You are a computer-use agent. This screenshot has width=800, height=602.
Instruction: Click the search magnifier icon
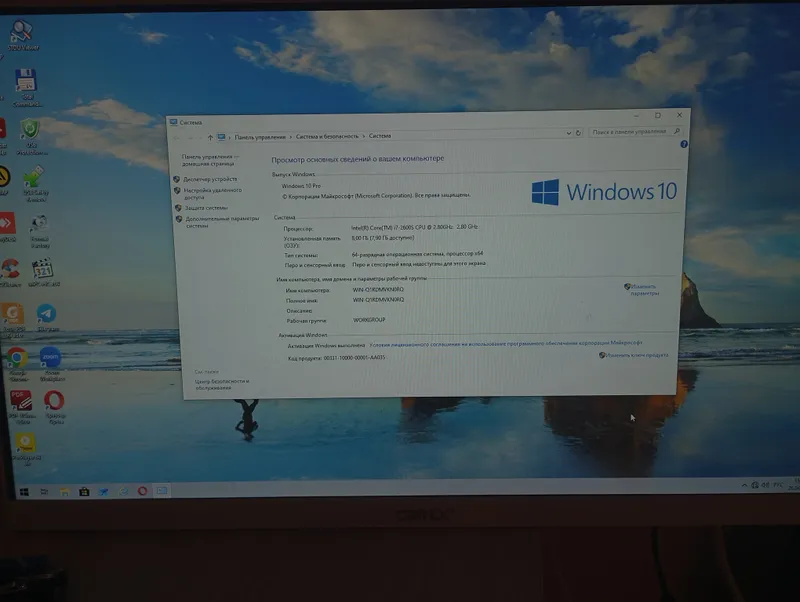pyautogui.click(x=677, y=131)
